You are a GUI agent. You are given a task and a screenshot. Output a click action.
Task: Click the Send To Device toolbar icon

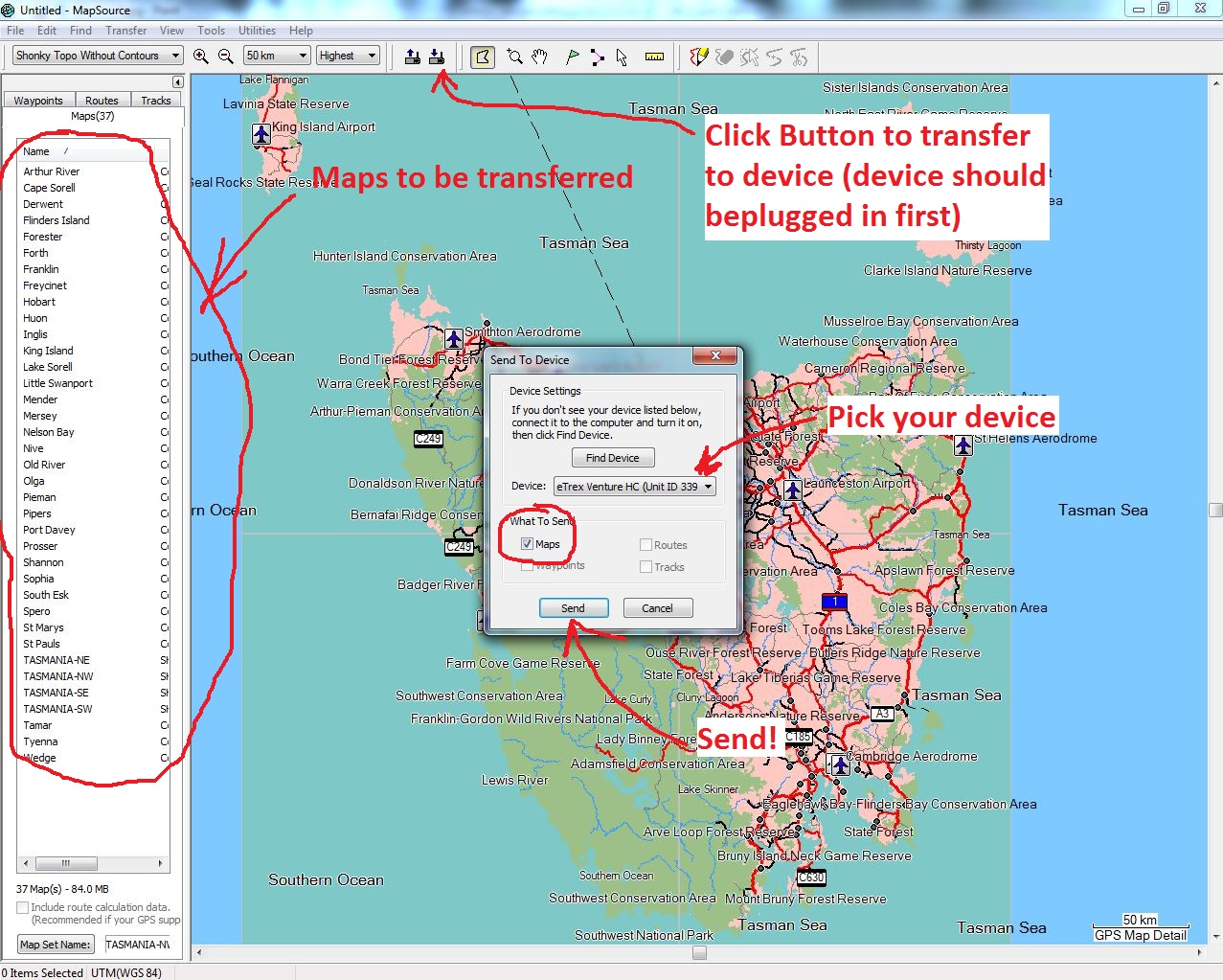[437, 57]
